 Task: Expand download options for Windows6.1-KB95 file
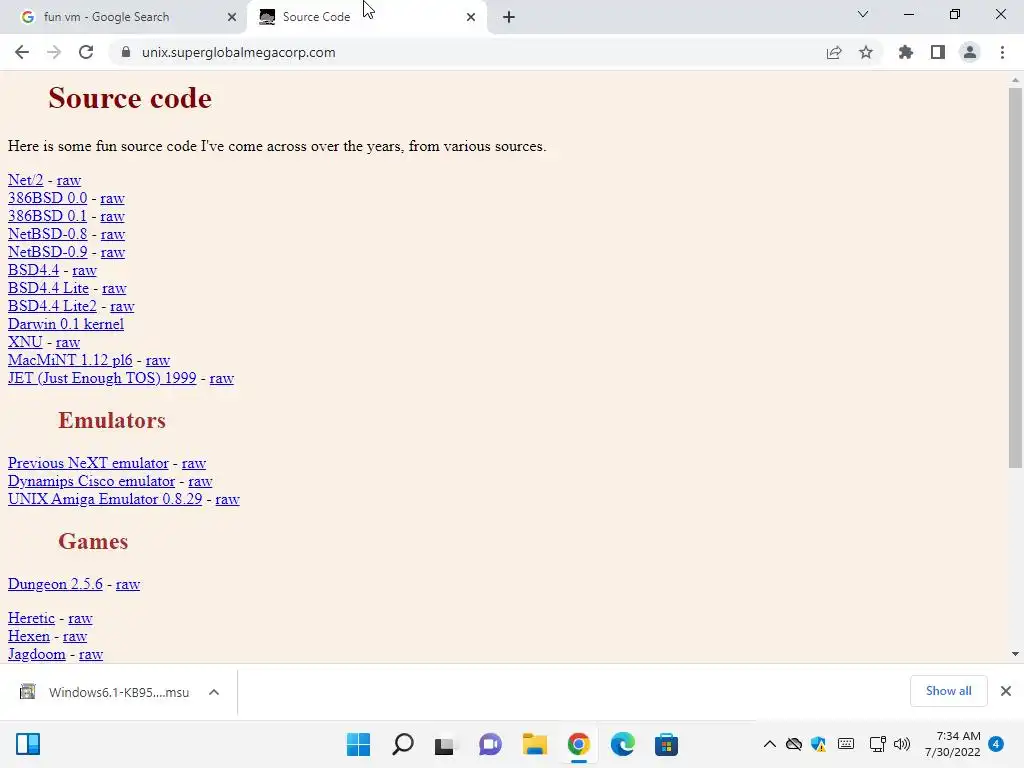point(214,692)
